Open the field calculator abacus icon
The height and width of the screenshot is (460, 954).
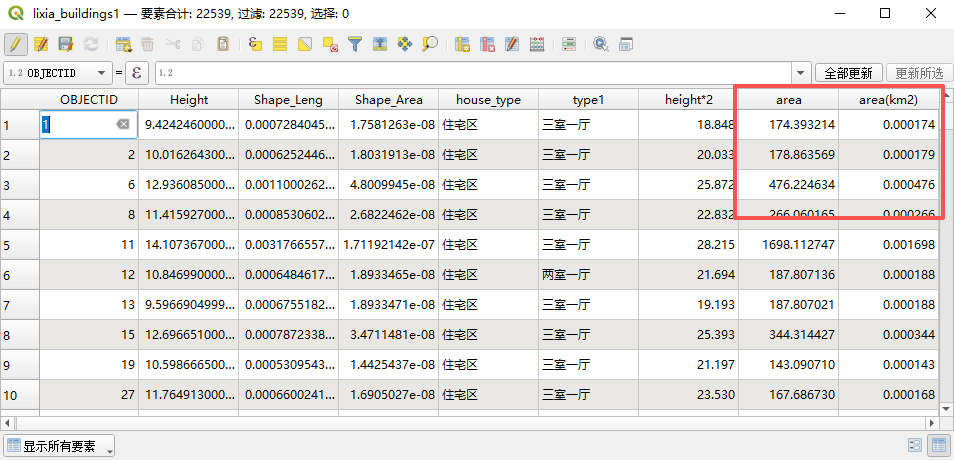point(537,44)
